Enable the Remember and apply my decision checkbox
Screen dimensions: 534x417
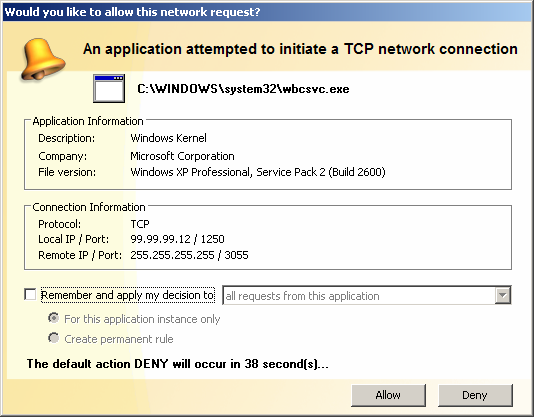[x=30, y=294]
